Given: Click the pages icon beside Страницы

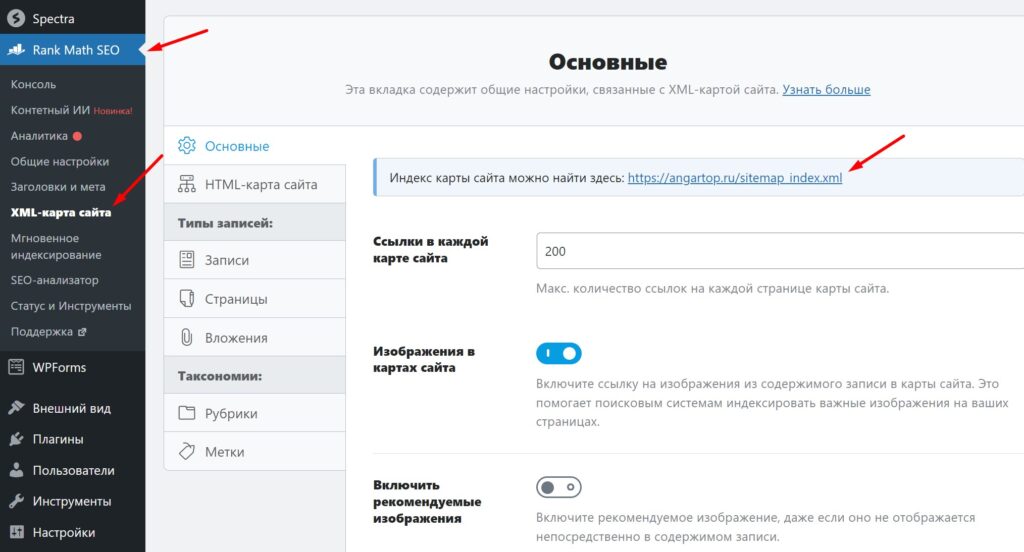Looking at the screenshot, I should coord(187,299).
